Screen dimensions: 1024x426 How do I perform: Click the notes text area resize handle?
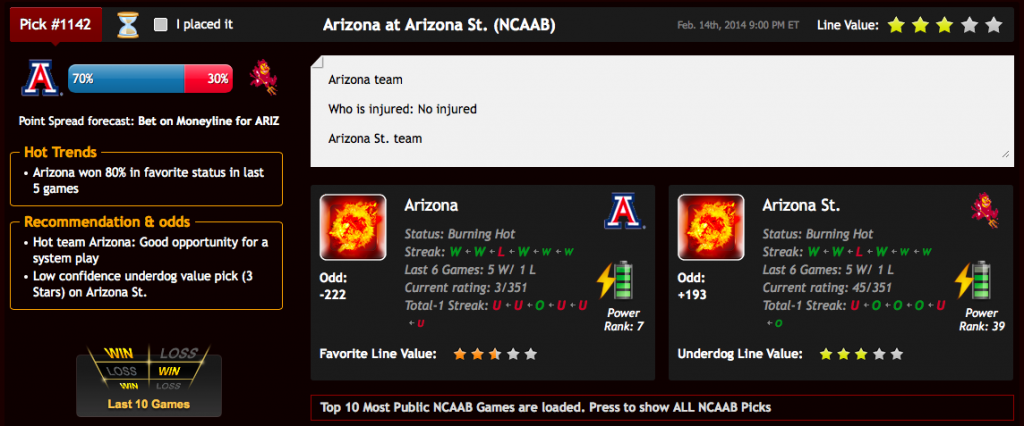[1006, 154]
